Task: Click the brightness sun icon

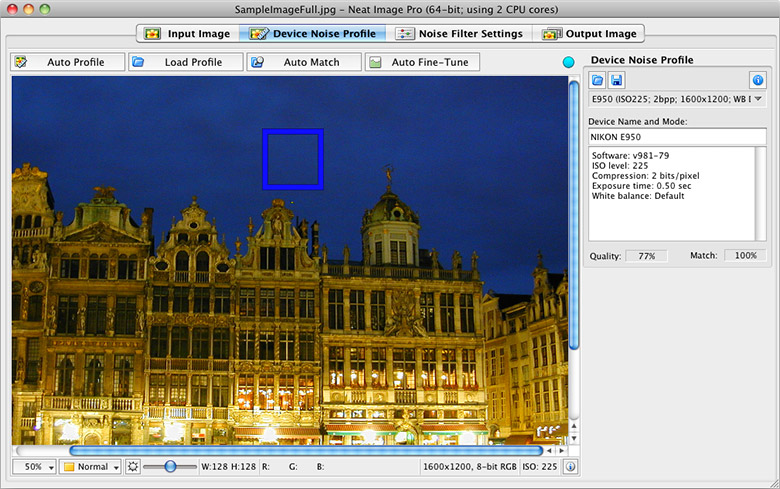Action: [x=132, y=467]
